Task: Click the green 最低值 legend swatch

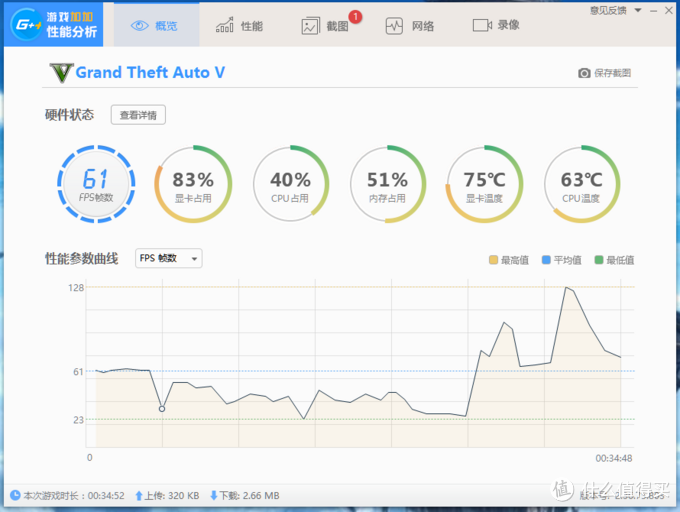Action: click(x=599, y=260)
